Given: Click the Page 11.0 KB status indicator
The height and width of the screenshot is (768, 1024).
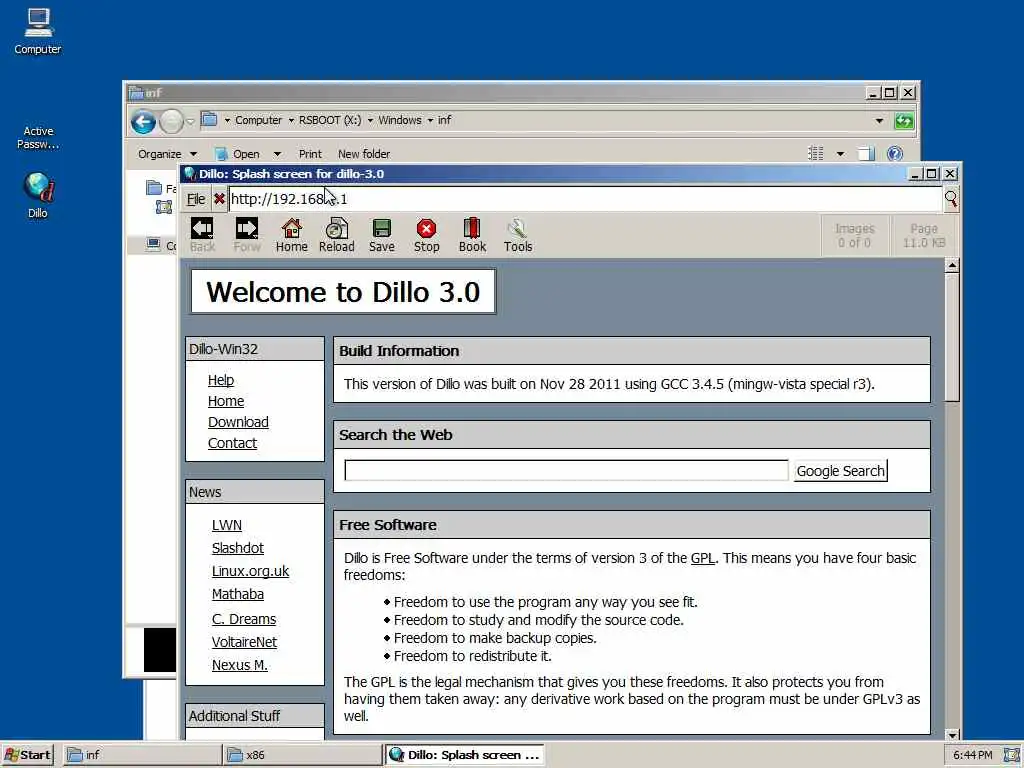Looking at the screenshot, I should click(x=923, y=236).
